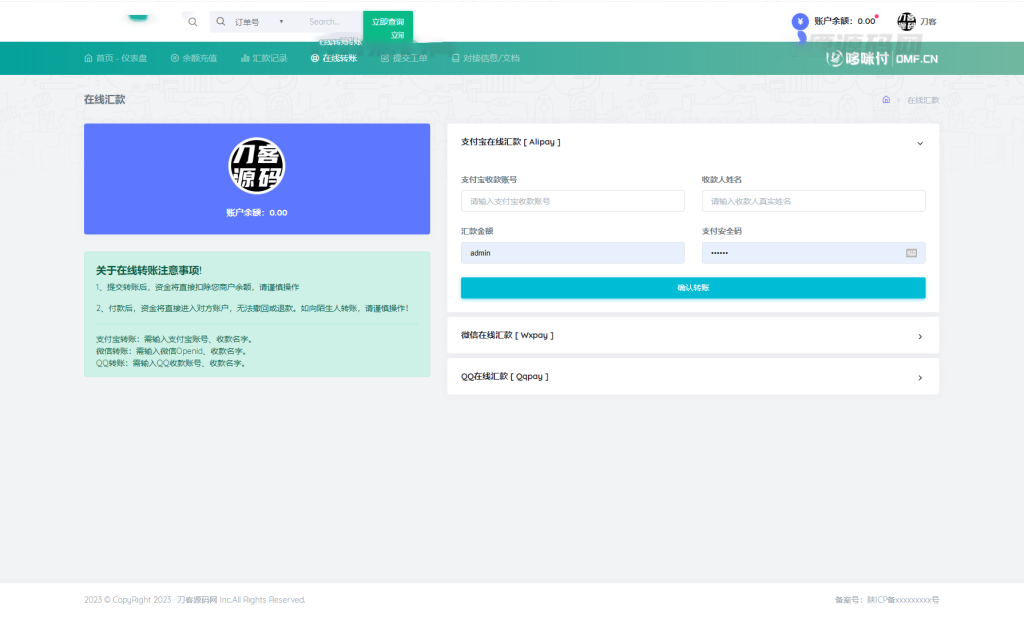This screenshot has height=617, width=1024.
Task: Click the 在线汇款 page title
Action: [x=104, y=99]
